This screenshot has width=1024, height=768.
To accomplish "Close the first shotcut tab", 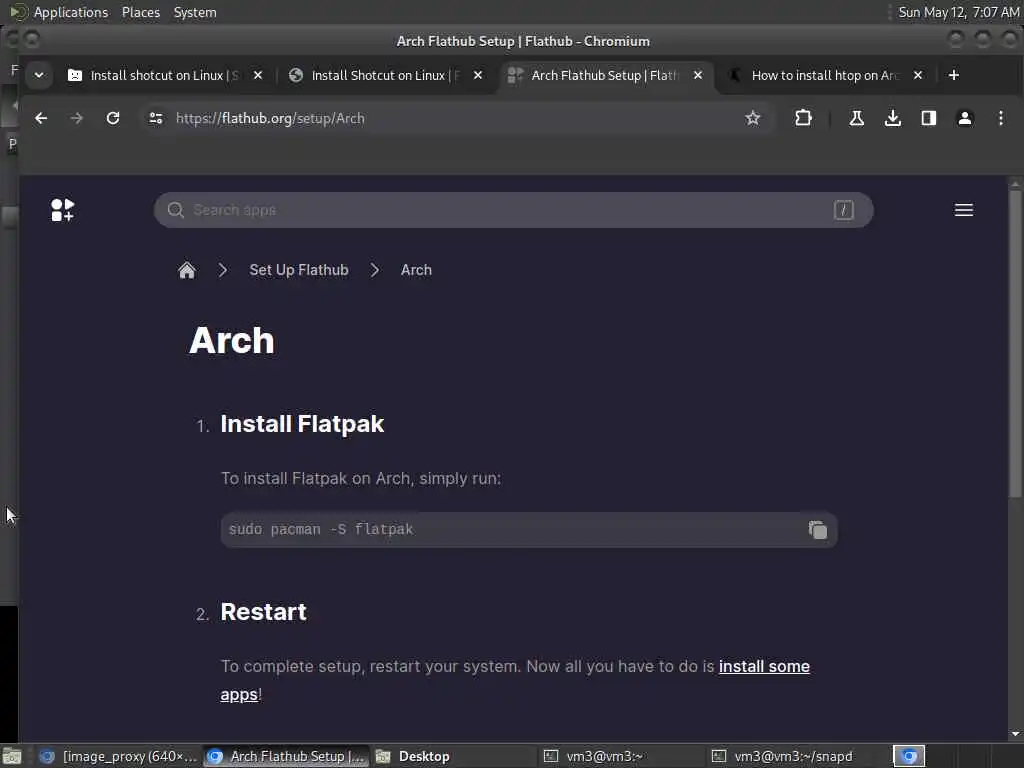I will pos(258,75).
